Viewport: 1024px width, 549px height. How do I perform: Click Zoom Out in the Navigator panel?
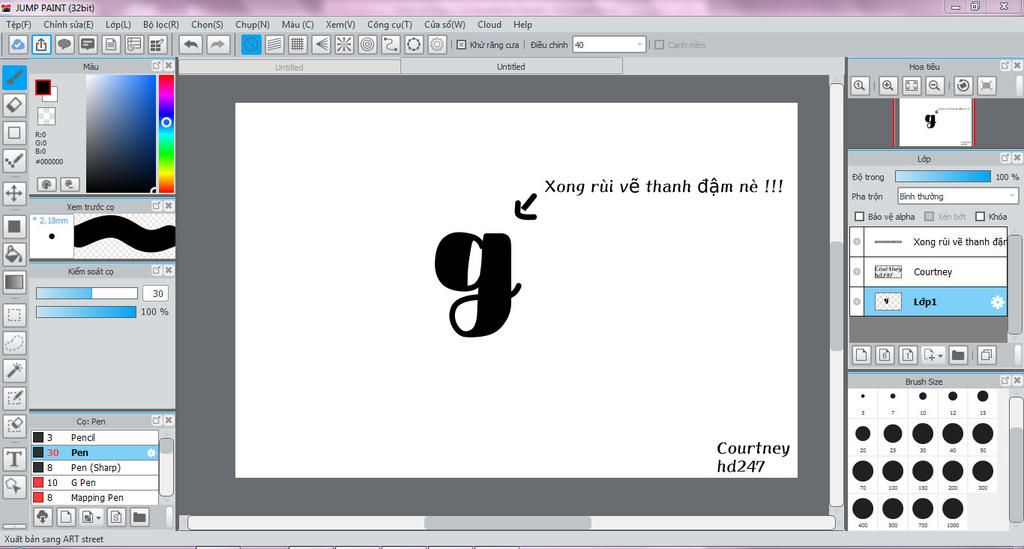pyautogui.click(x=935, y=86)
